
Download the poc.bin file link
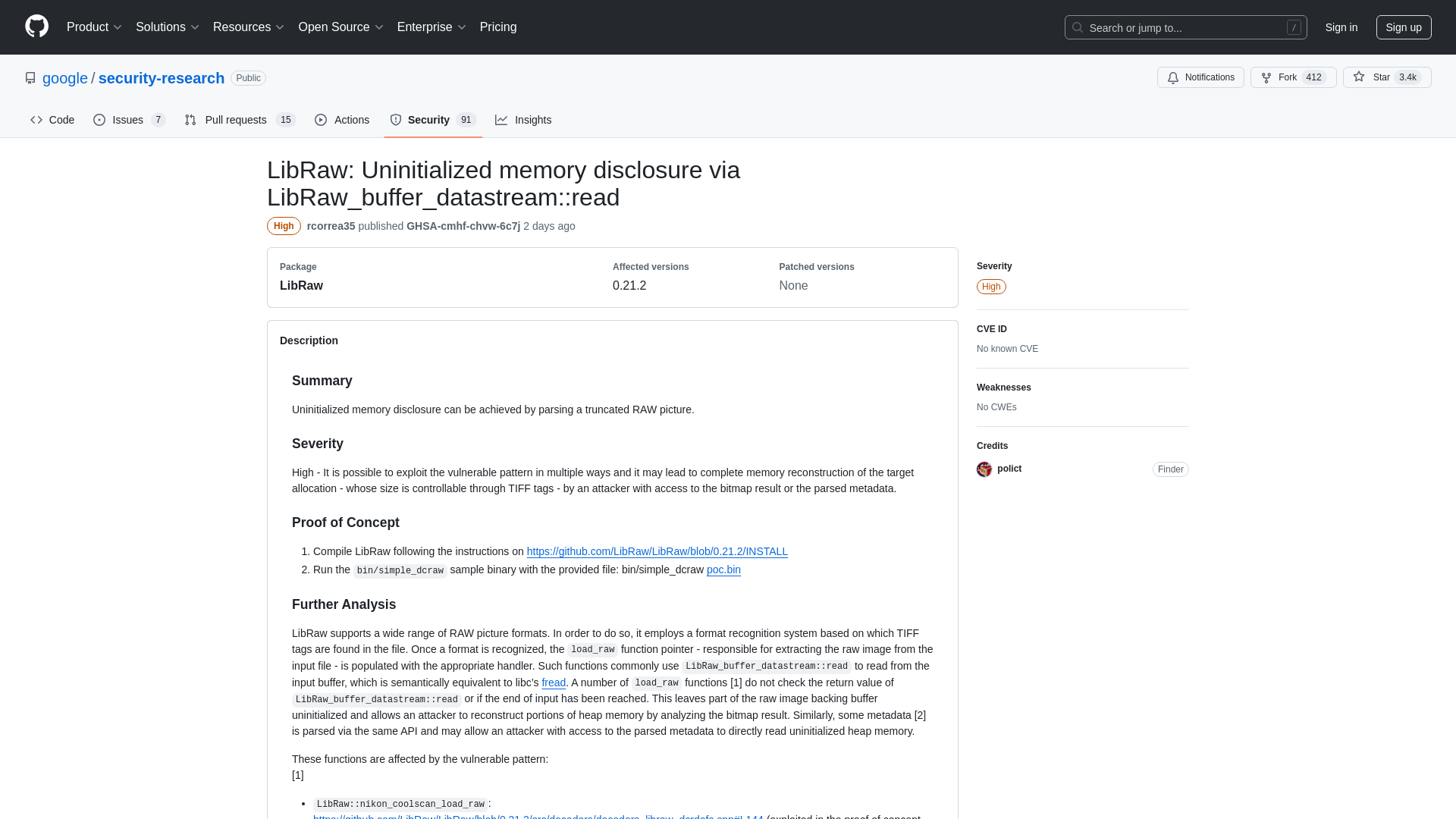click(x=723, y=570)
